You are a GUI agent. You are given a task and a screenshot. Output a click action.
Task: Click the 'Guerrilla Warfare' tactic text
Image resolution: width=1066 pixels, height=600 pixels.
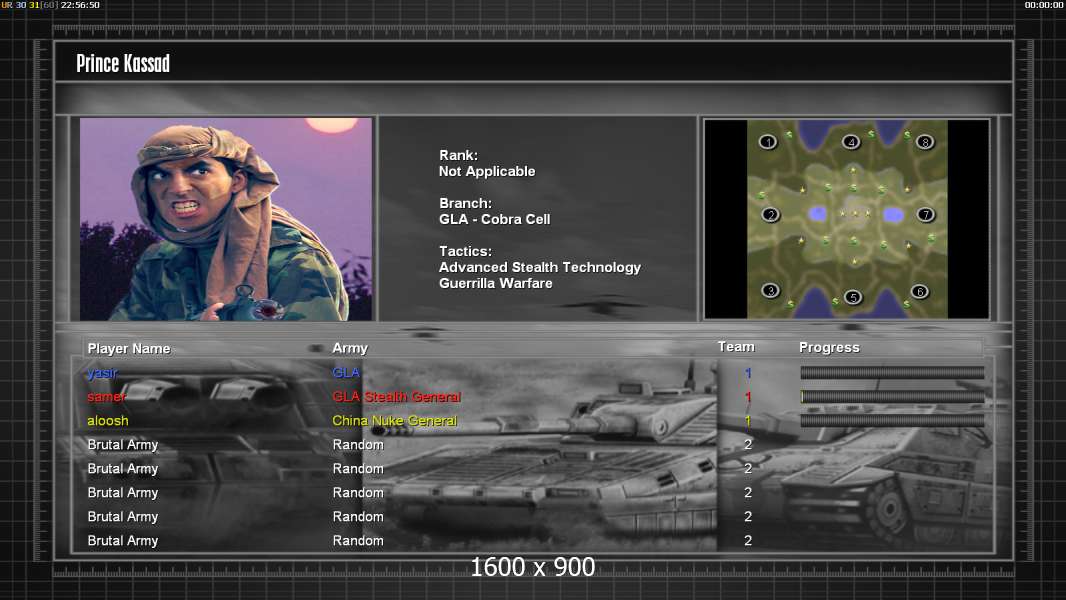pyautogui.click(x=496, y=283)
